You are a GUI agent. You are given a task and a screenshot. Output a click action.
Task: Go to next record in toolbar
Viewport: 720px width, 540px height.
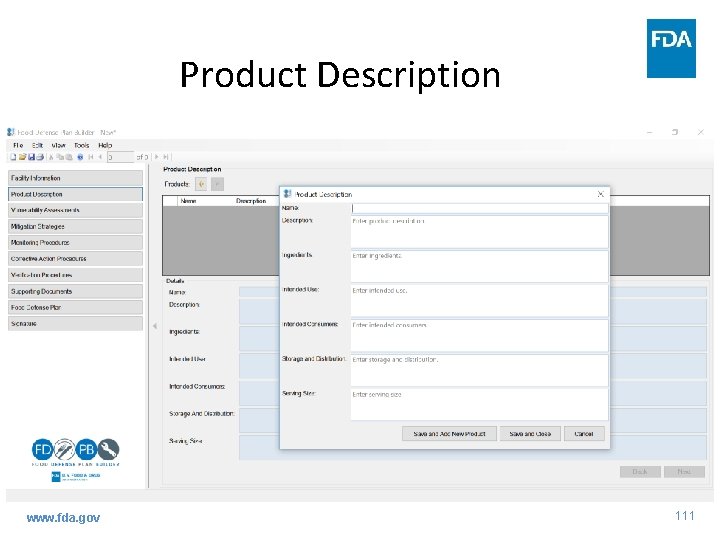pyautogui.click(x=156, y=157)
